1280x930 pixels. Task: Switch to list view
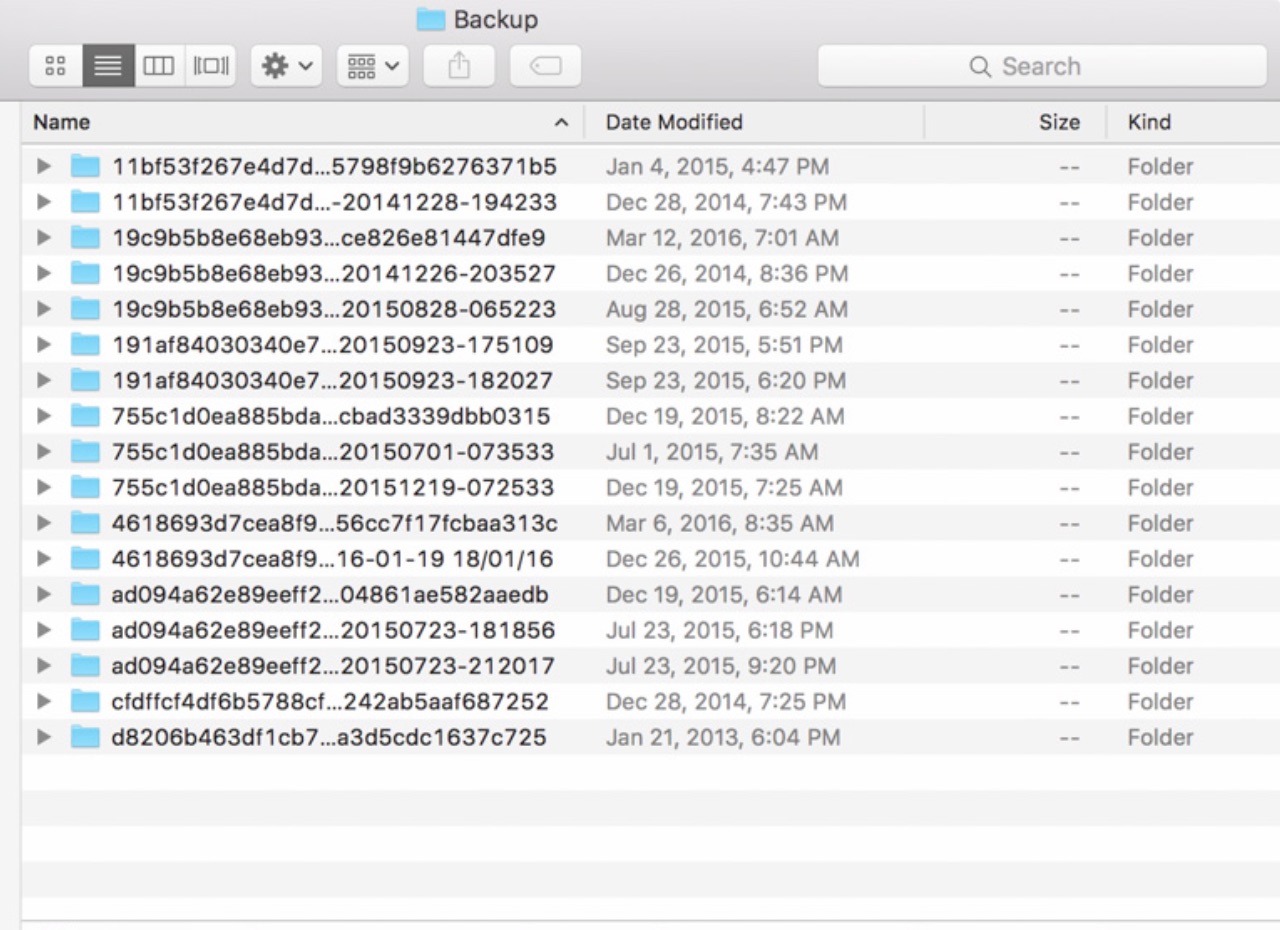[x=108, y=66]
